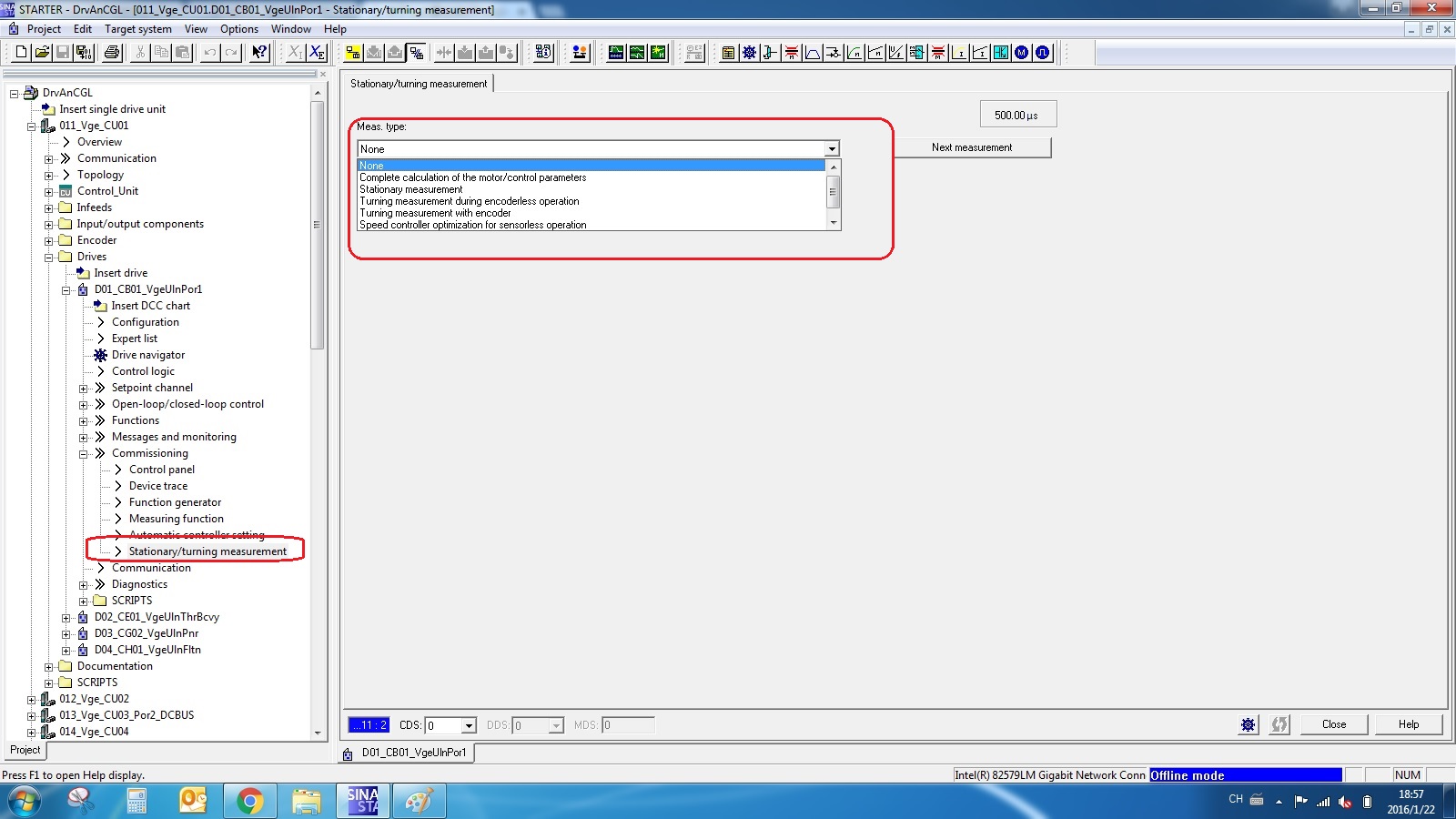The height and width of the screenshot is (819, 1456).
Task: Click the blue M motor toolbar icon
Action: point(1022,53)
